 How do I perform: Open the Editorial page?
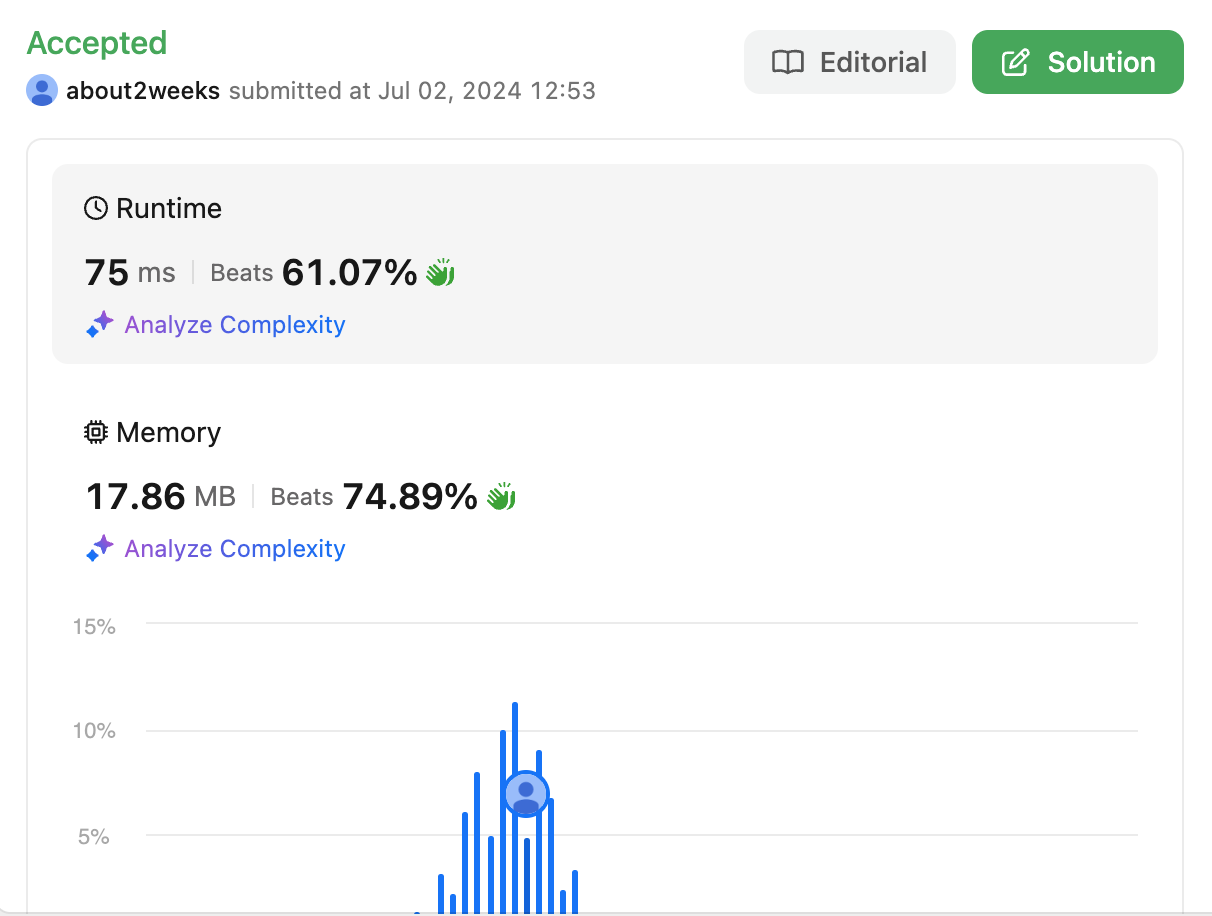click(850, 62)
